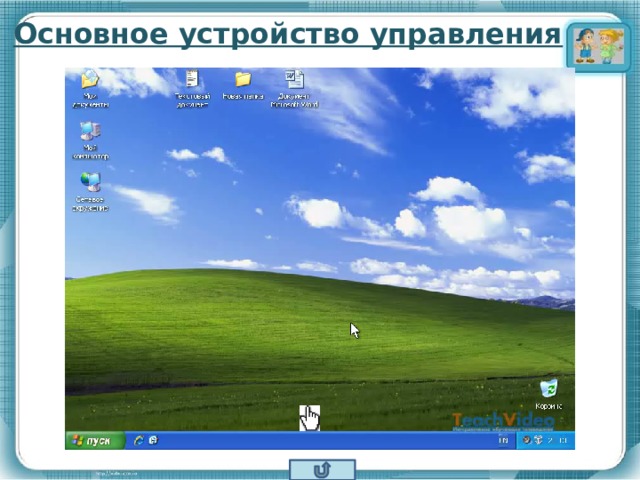Click the first round system tray icon

tap(527, 440)
